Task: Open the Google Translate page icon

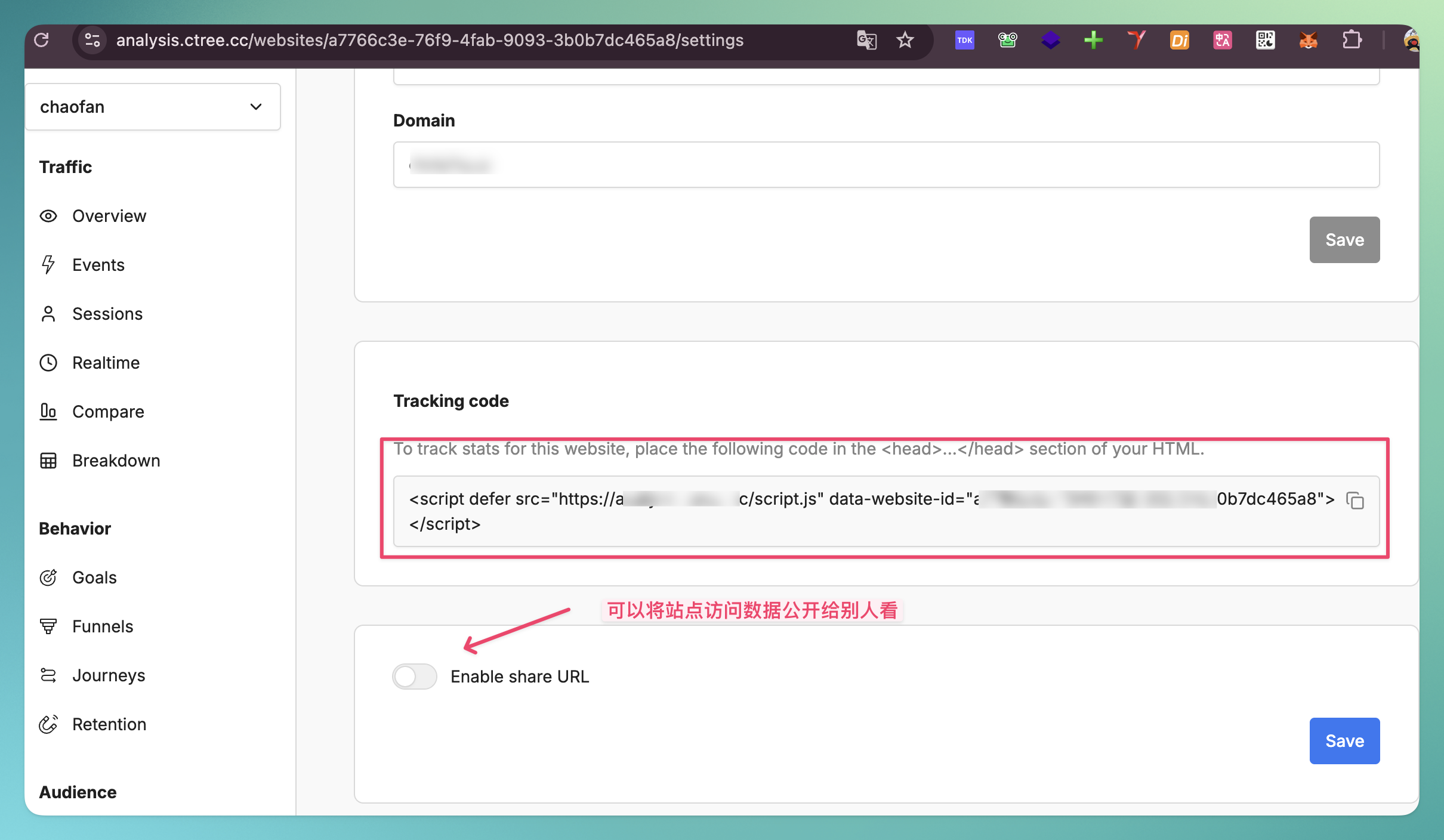Action: point(866,40)
